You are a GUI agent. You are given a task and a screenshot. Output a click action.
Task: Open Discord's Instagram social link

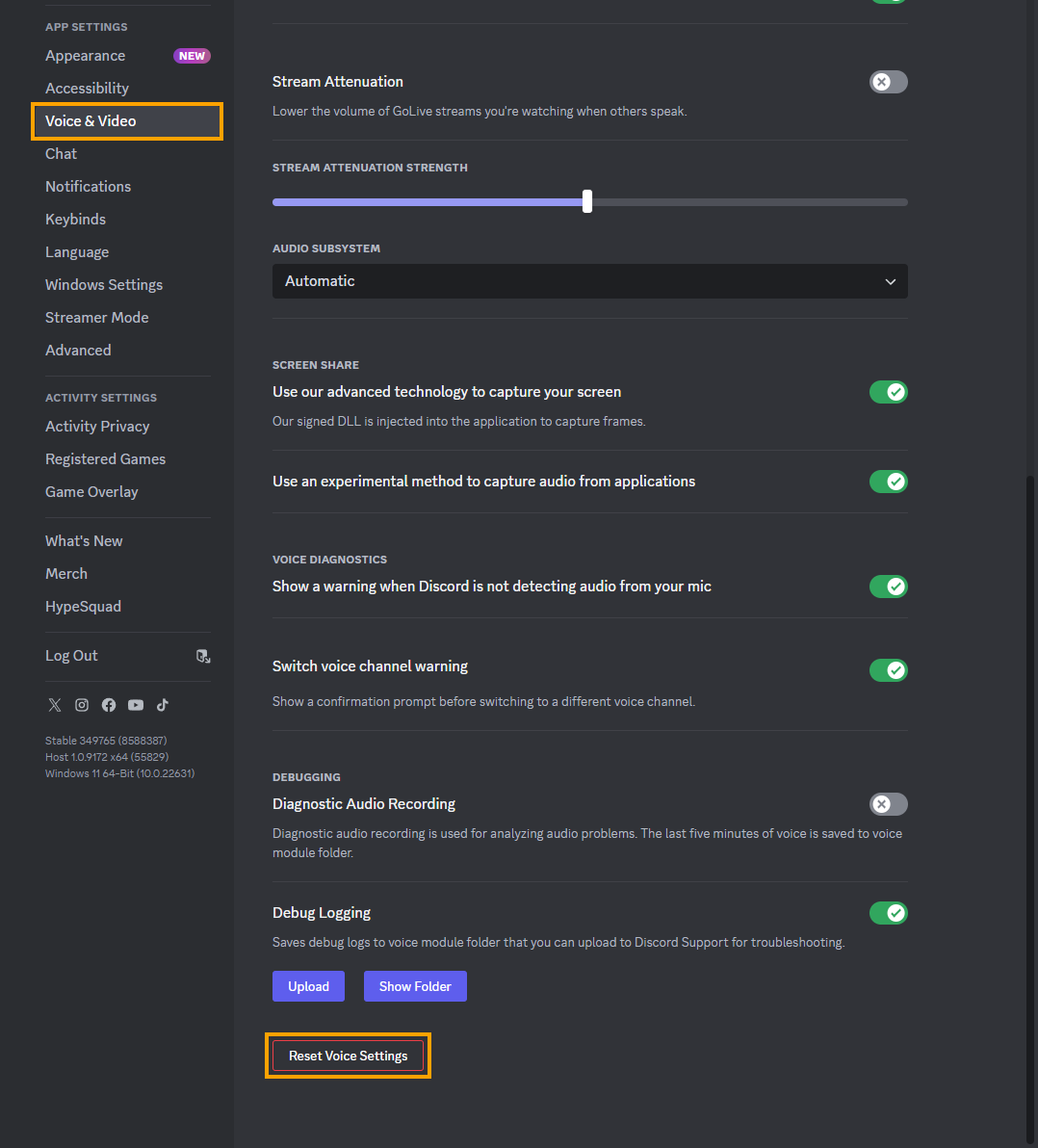point(82,705)
